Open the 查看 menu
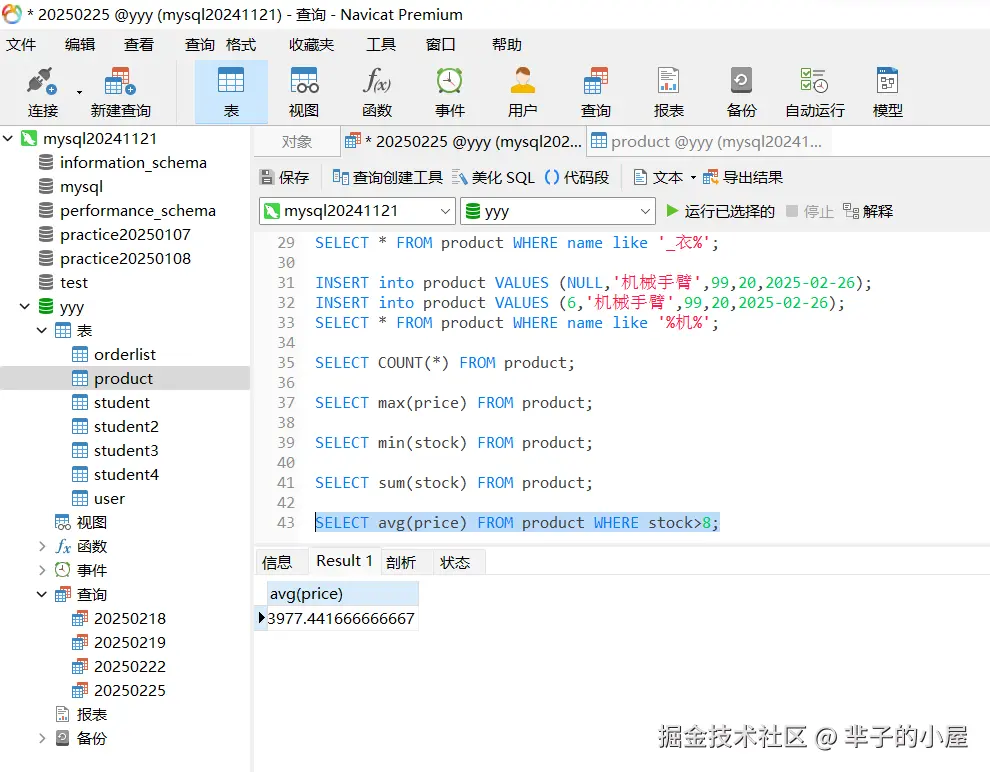 coord(139,45)
